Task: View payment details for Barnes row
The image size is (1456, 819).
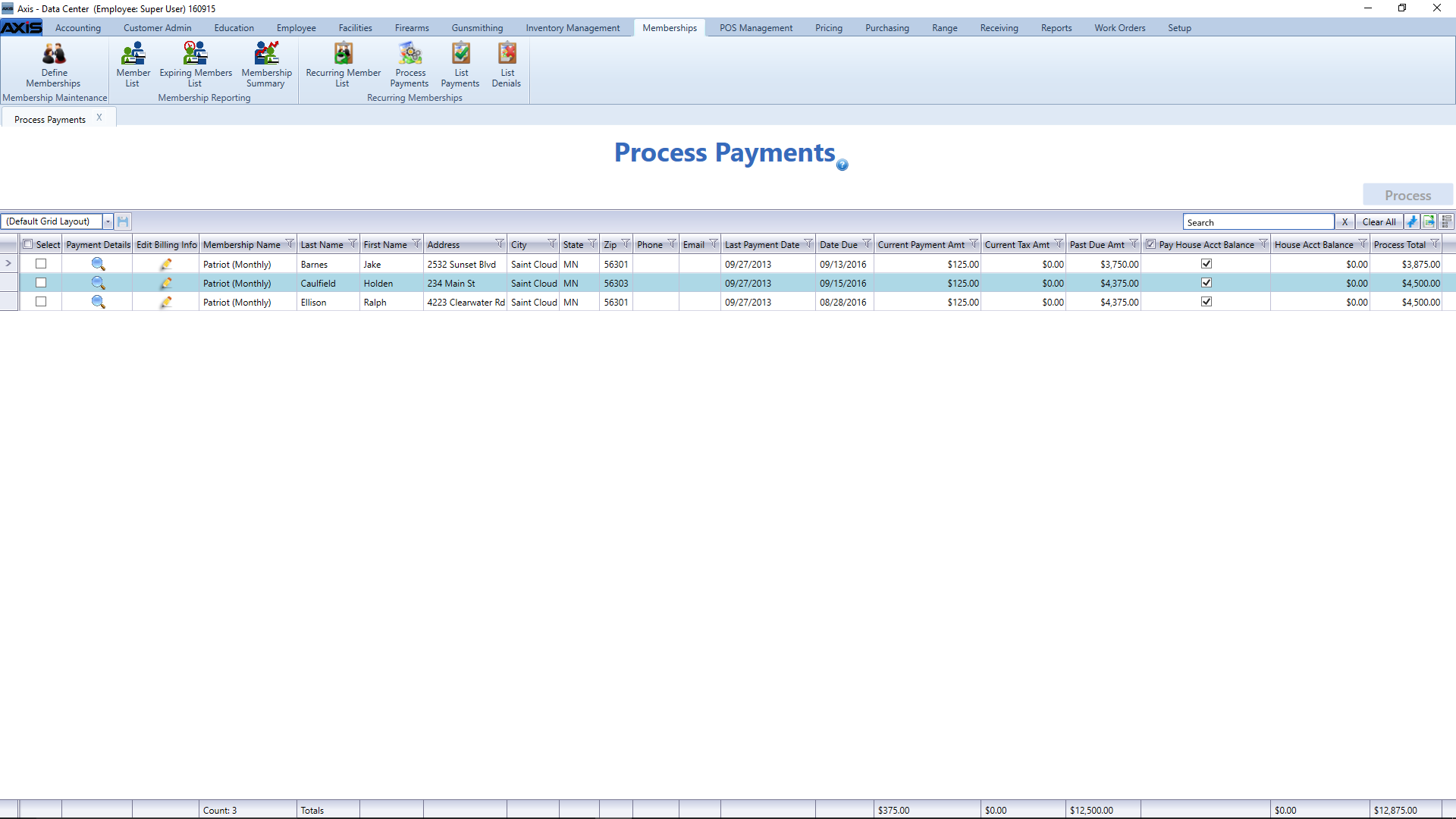Action: coord(98,264)
